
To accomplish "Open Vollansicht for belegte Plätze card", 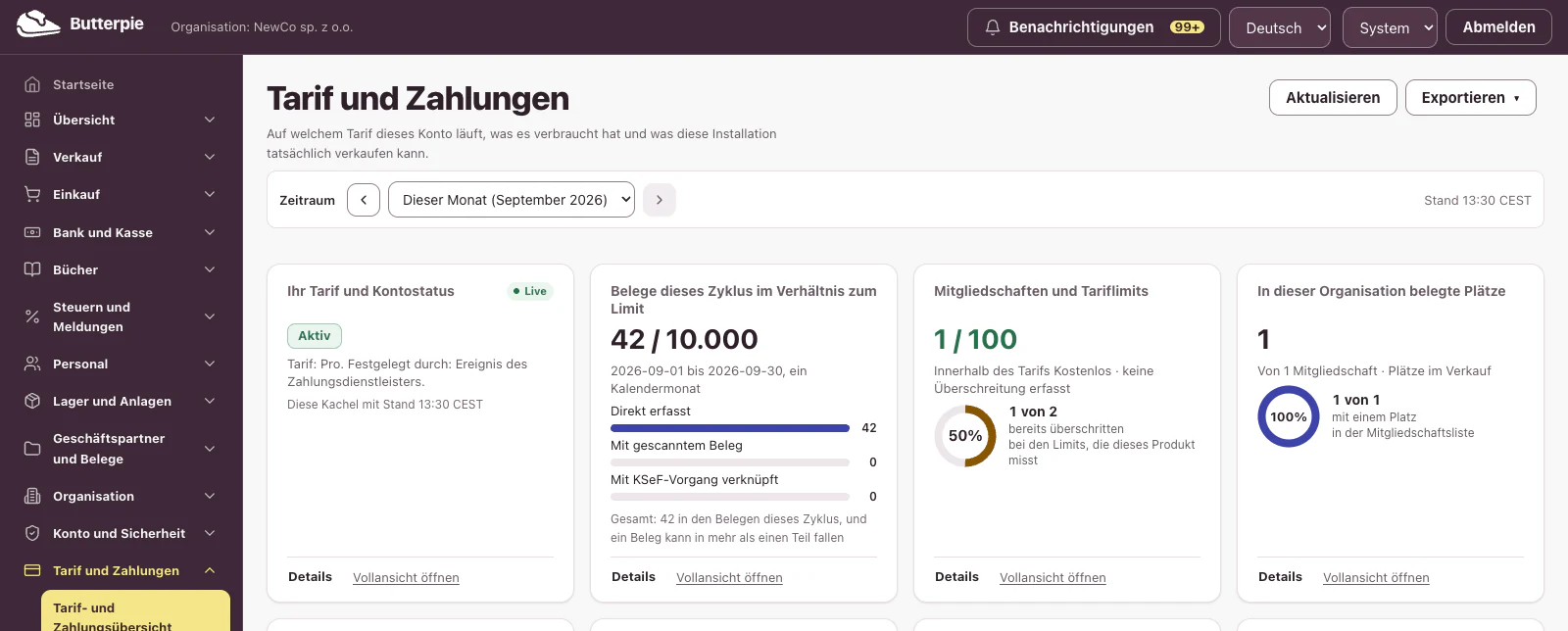I will coord(1376,578).
